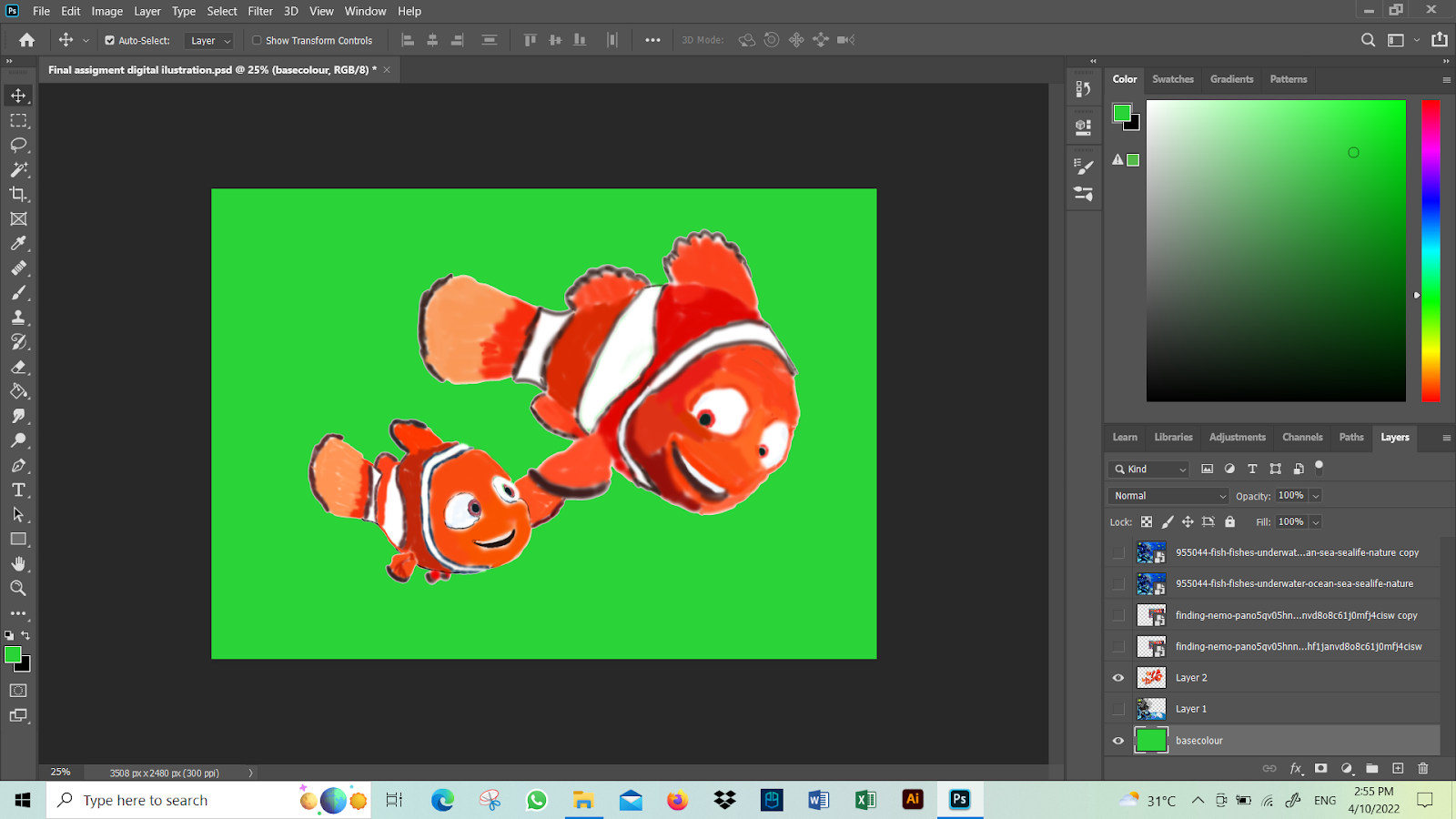Click the green foreground swatch in Color panel

click(x=1122, y=113)
